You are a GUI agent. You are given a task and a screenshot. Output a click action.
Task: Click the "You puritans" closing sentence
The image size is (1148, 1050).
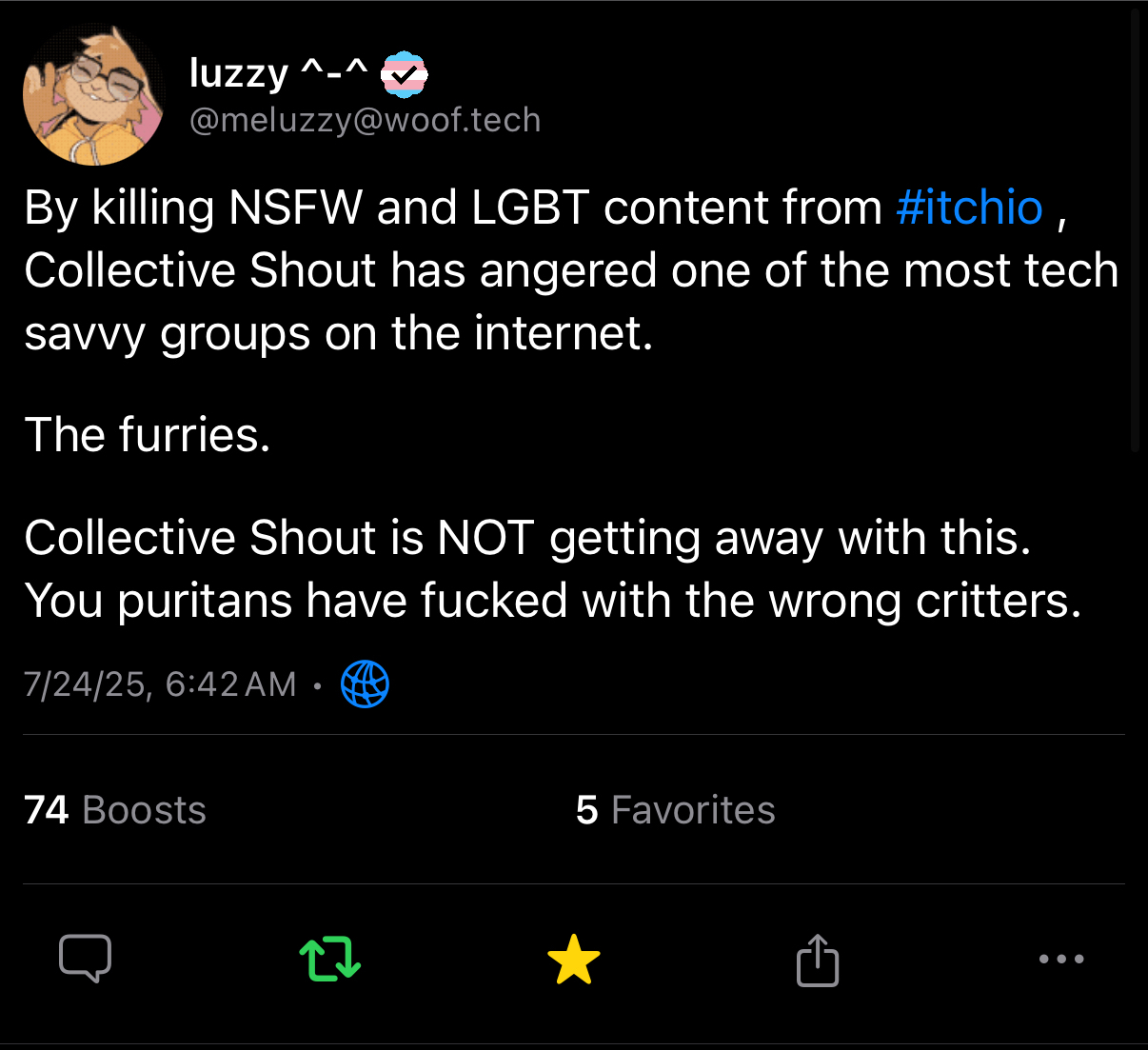tap(552, 601)
